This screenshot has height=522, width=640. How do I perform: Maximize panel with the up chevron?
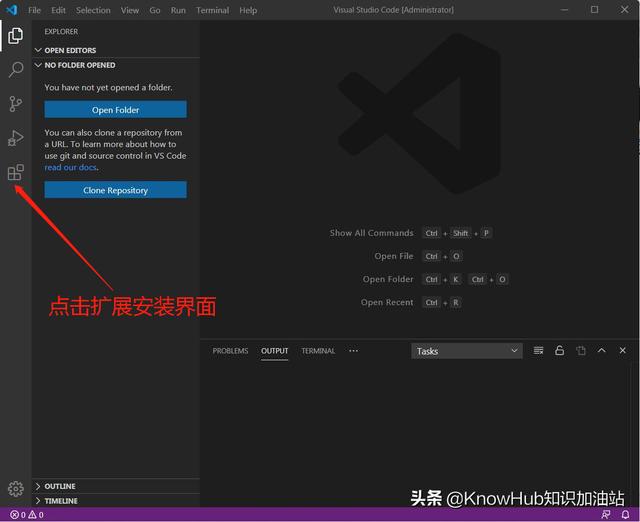[602, 350]
